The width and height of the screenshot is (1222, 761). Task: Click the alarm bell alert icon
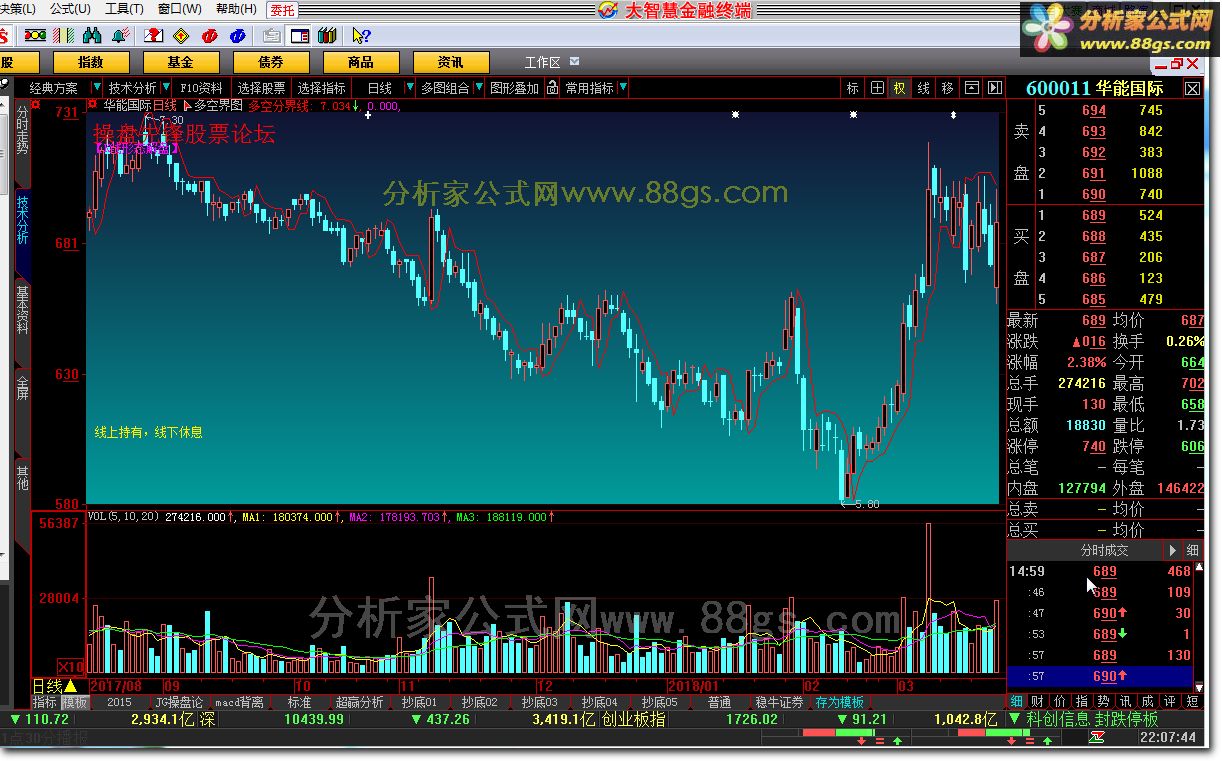pyautogui.click(x=121, y=36)
